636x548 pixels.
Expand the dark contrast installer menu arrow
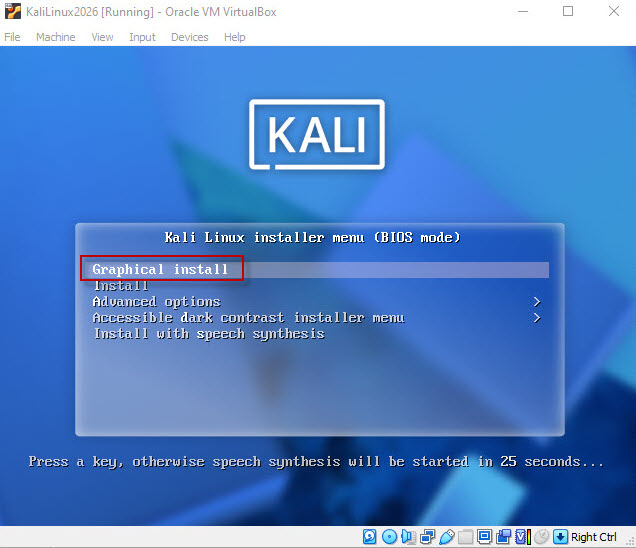coord(537,318)
